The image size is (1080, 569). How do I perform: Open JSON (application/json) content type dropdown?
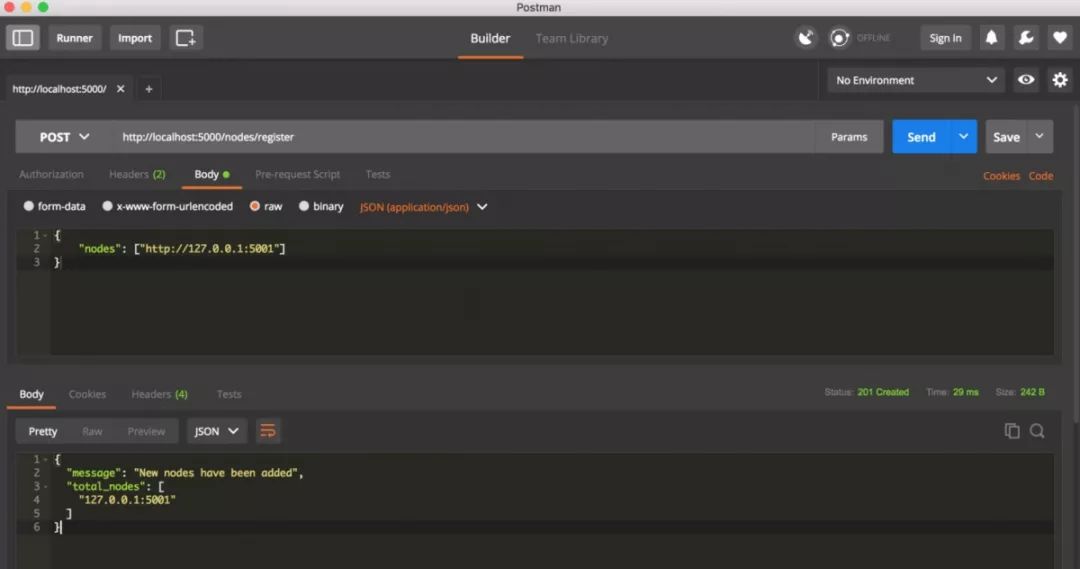pyautogui.click(x=423, y=207)
